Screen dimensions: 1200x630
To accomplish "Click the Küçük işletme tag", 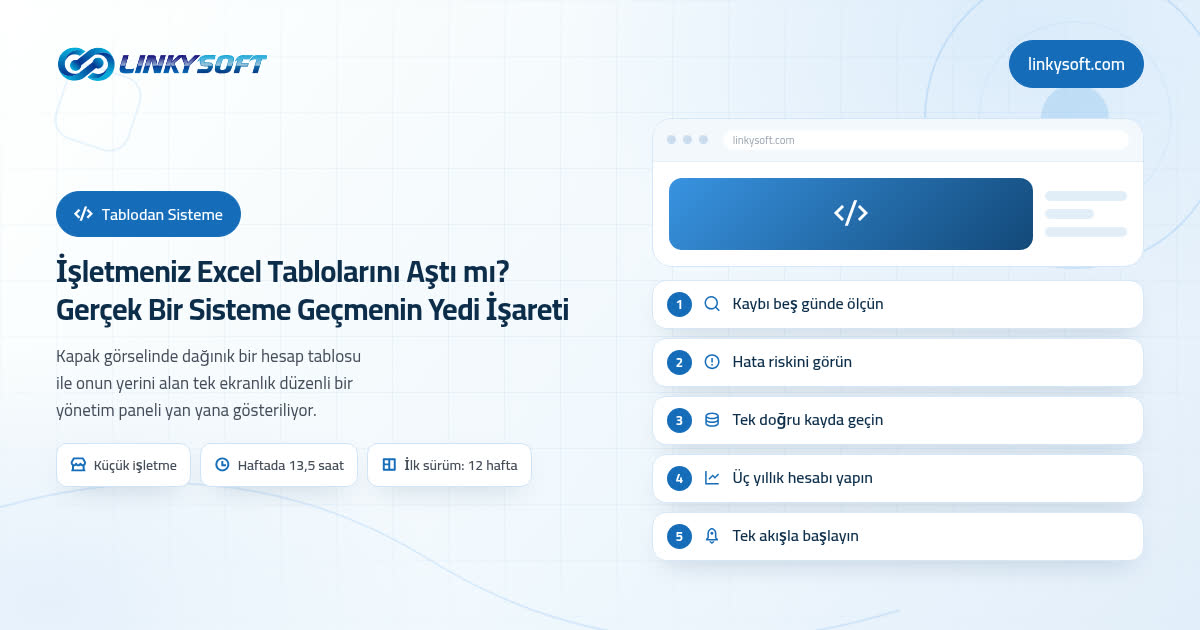I will (123, 465).
